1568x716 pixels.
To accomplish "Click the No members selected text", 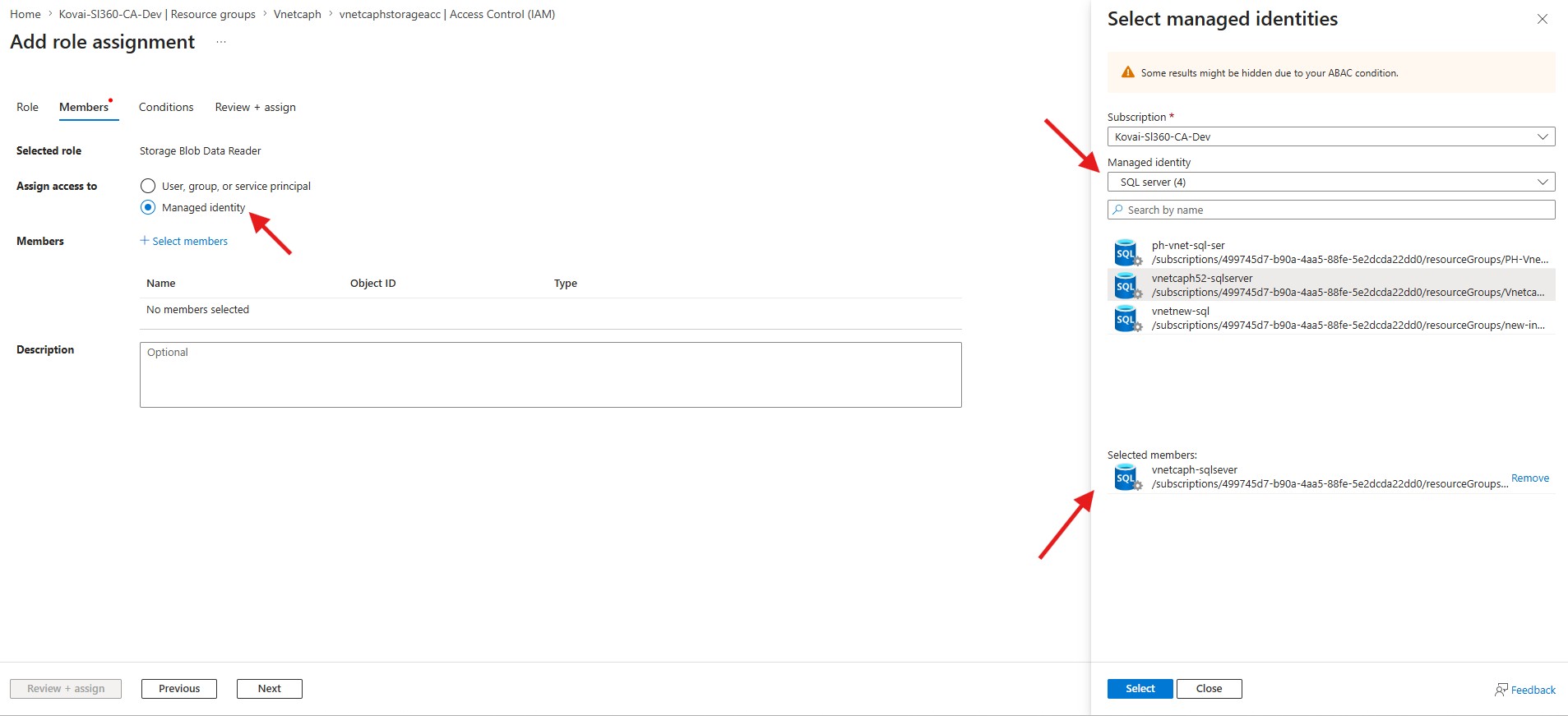I will (197, 309).
